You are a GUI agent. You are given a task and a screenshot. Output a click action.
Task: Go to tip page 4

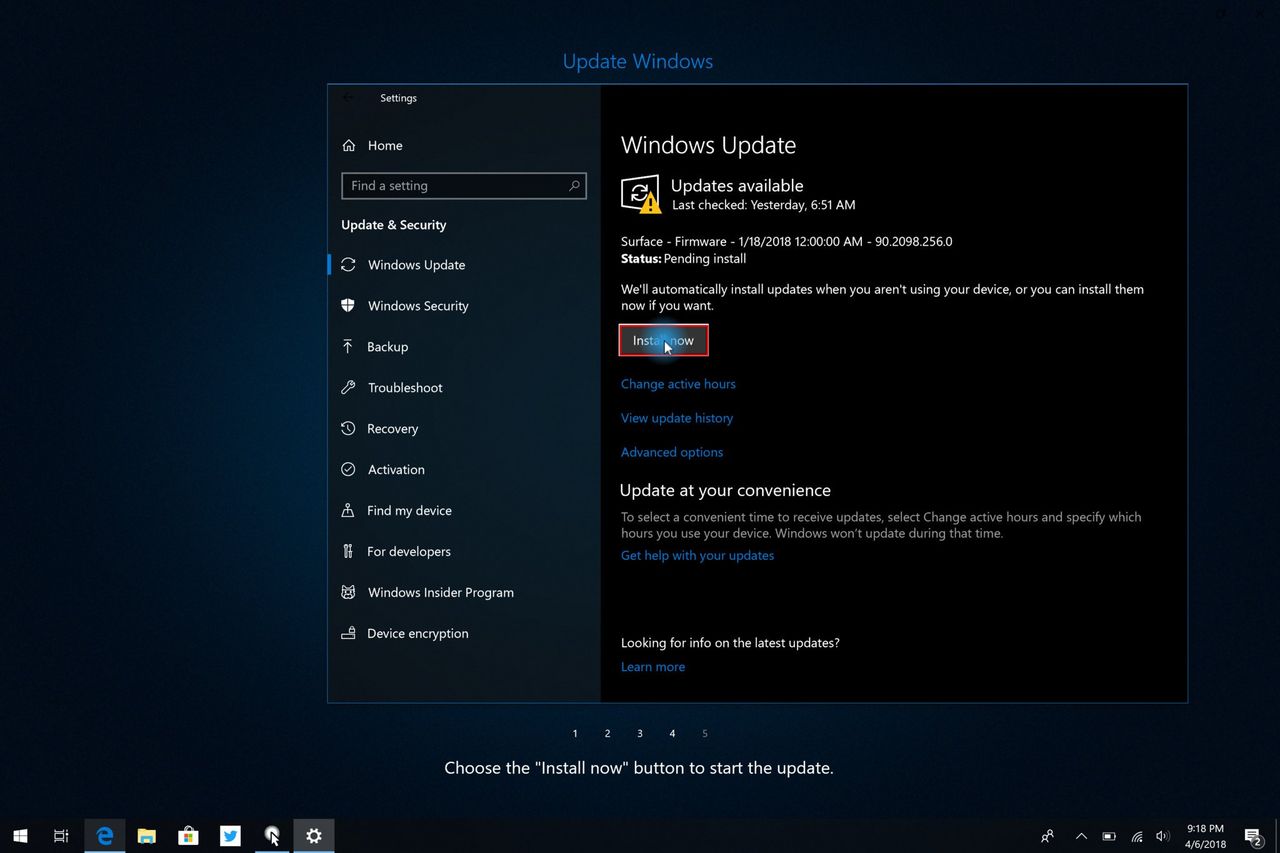672,734
